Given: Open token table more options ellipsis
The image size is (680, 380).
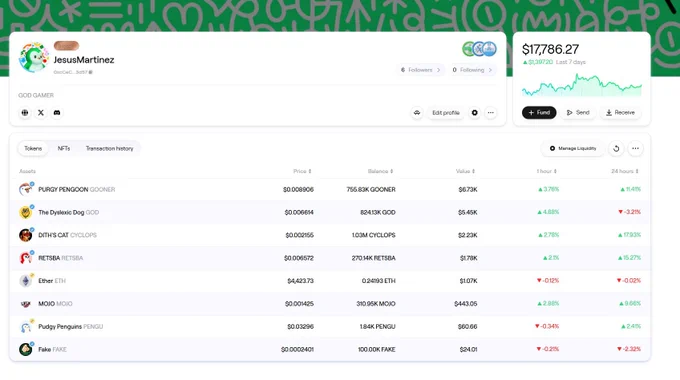Looking at the screenshot, I should (x=635, y=148).
